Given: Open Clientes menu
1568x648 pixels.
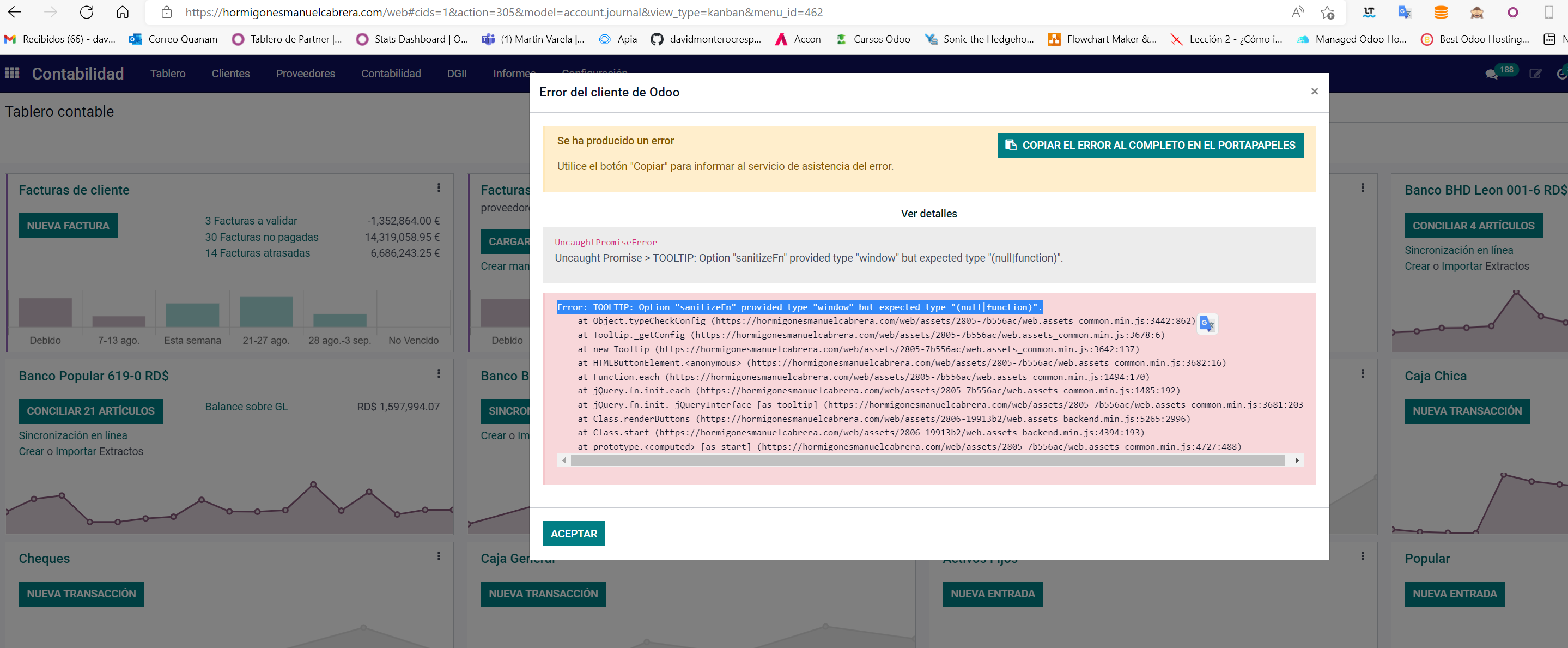Looking at the screenshot, I should pos(230,74).
